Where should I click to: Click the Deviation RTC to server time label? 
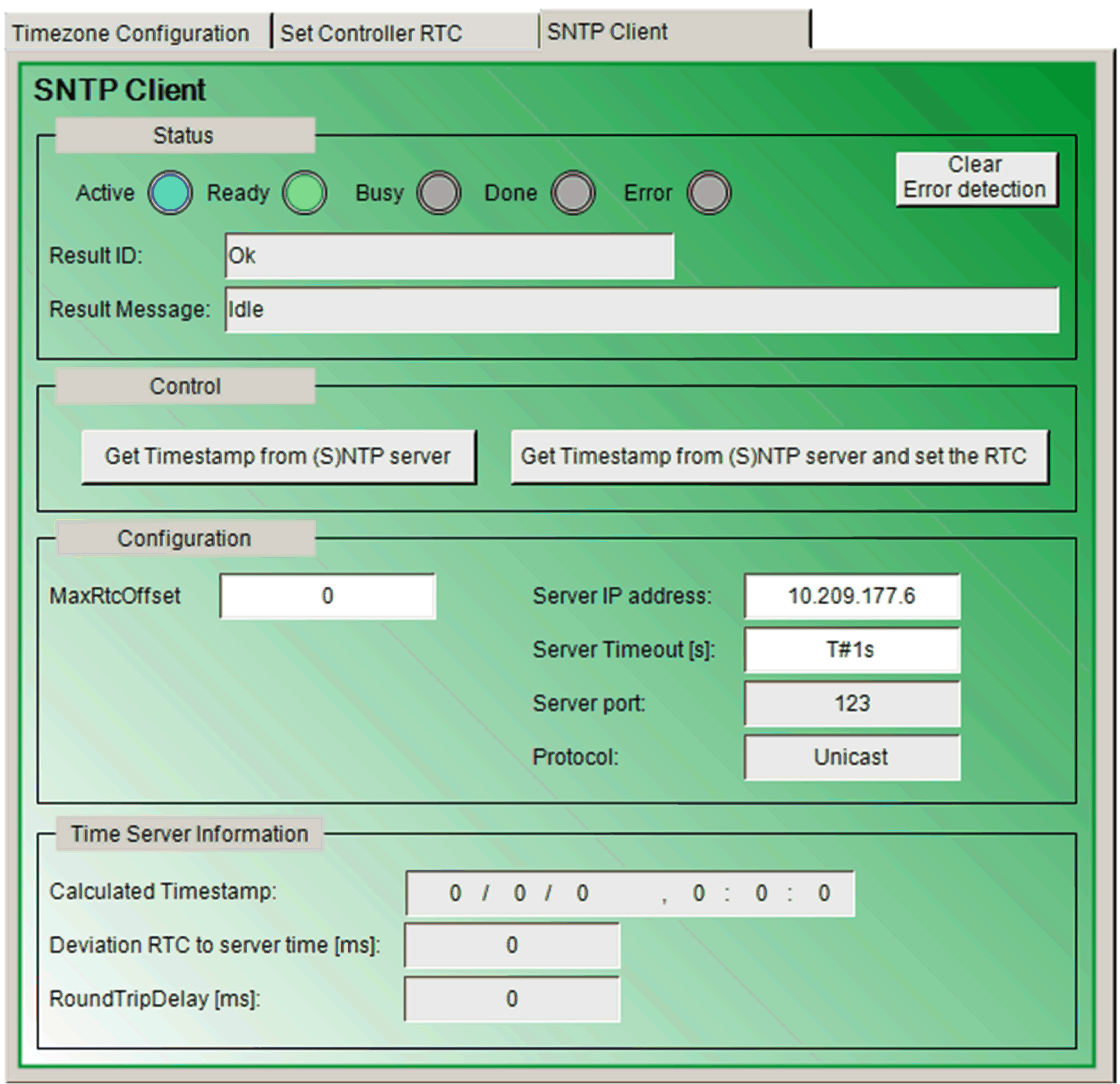click(x=215, y=945)
